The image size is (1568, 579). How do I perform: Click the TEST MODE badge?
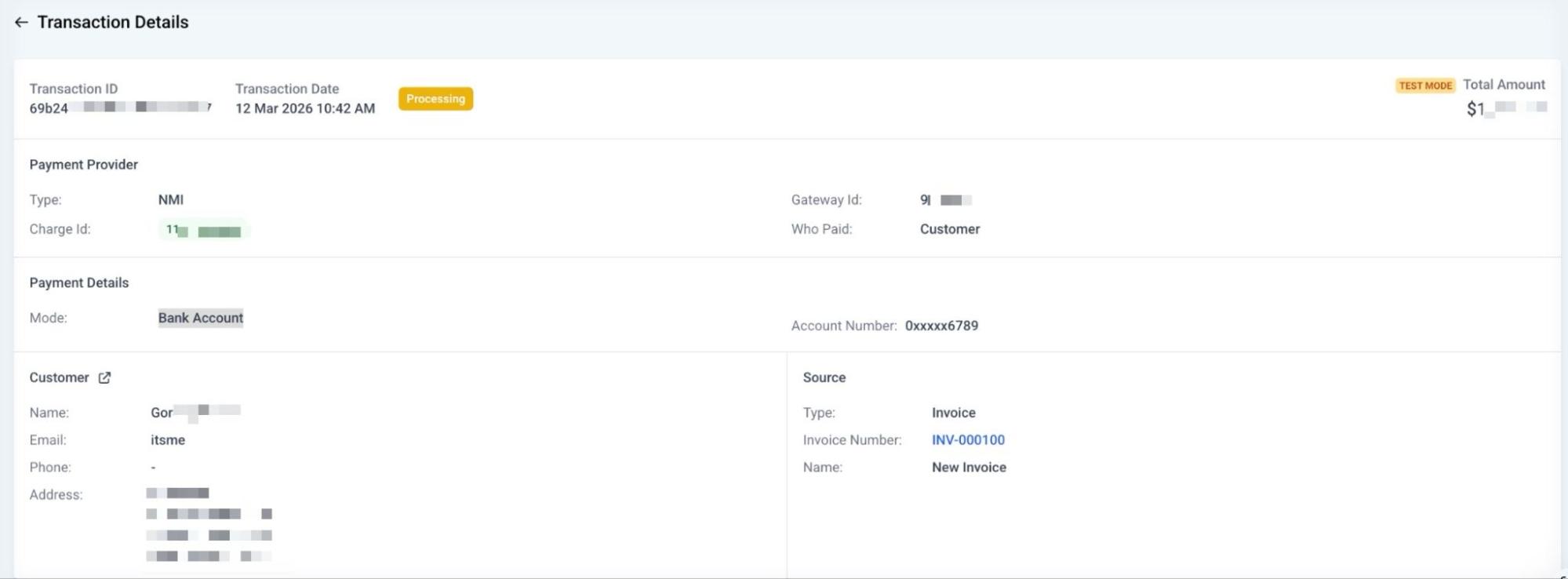pos(1424,86)
